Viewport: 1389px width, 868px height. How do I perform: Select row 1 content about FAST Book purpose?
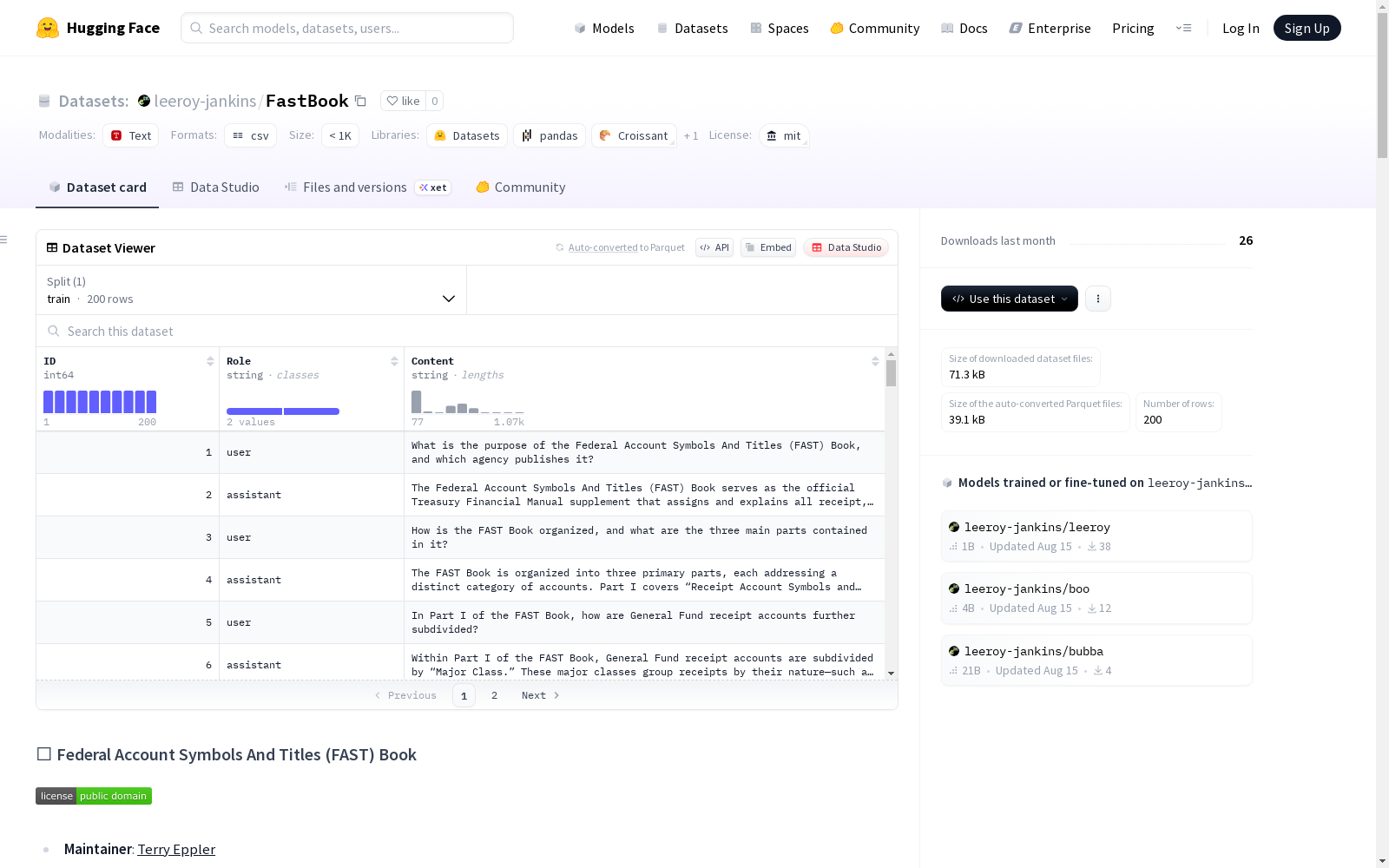644,452
